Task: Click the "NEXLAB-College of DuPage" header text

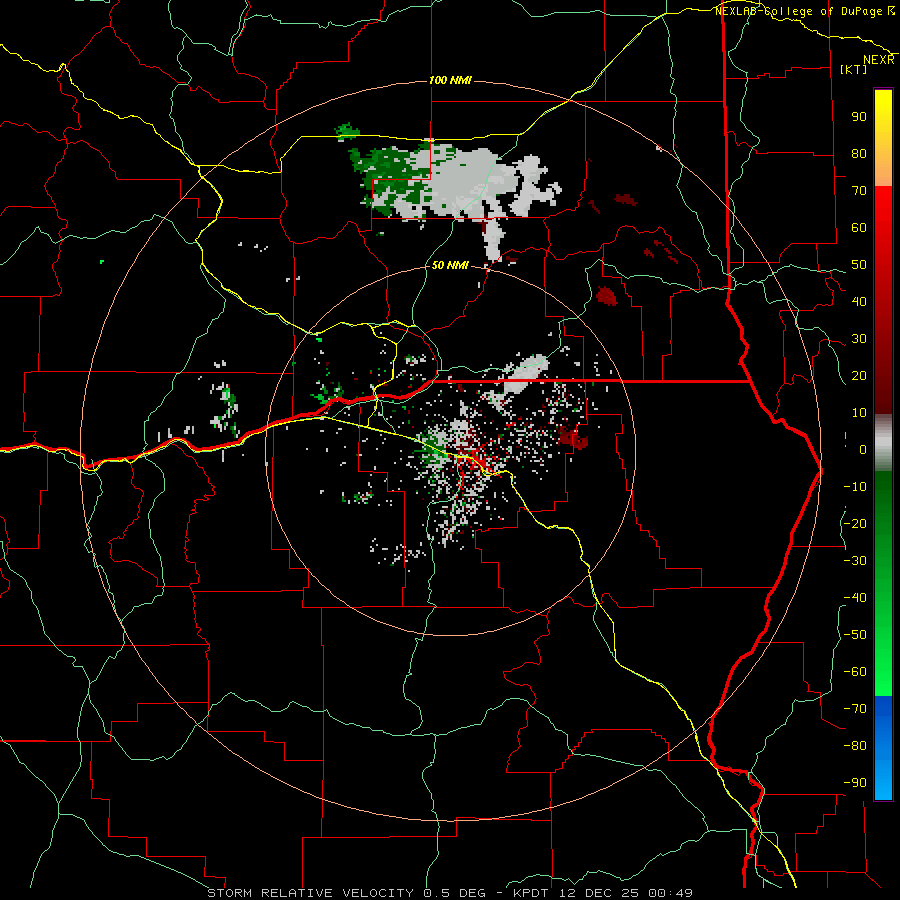Action: point(800,11)
